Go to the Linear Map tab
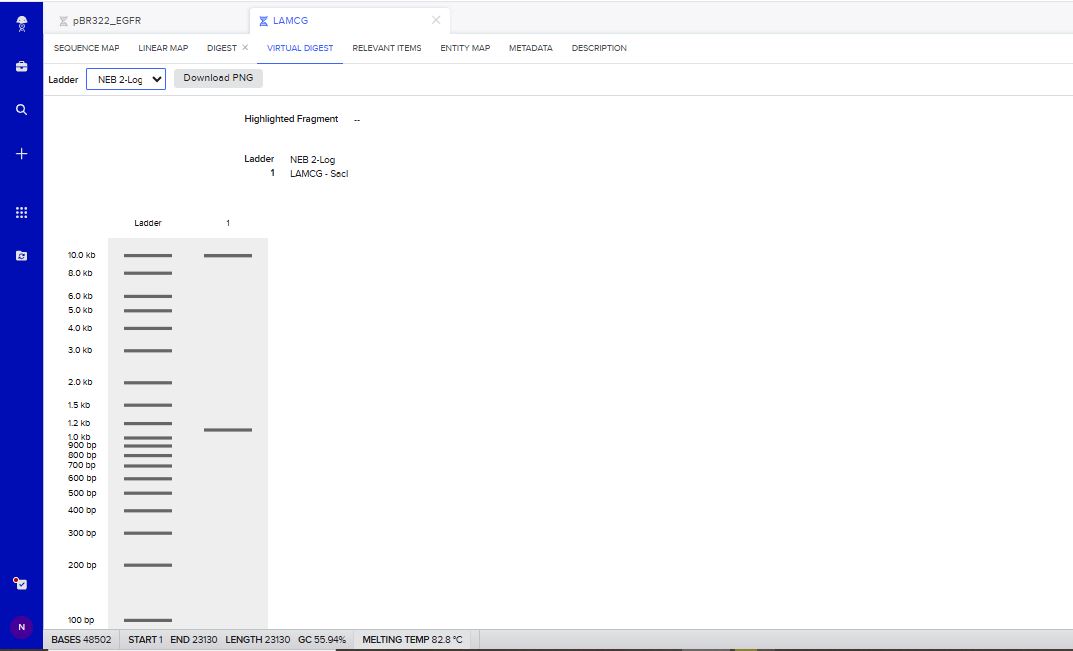The width and height of the screenshot is (1073, 651). point(163,48)
